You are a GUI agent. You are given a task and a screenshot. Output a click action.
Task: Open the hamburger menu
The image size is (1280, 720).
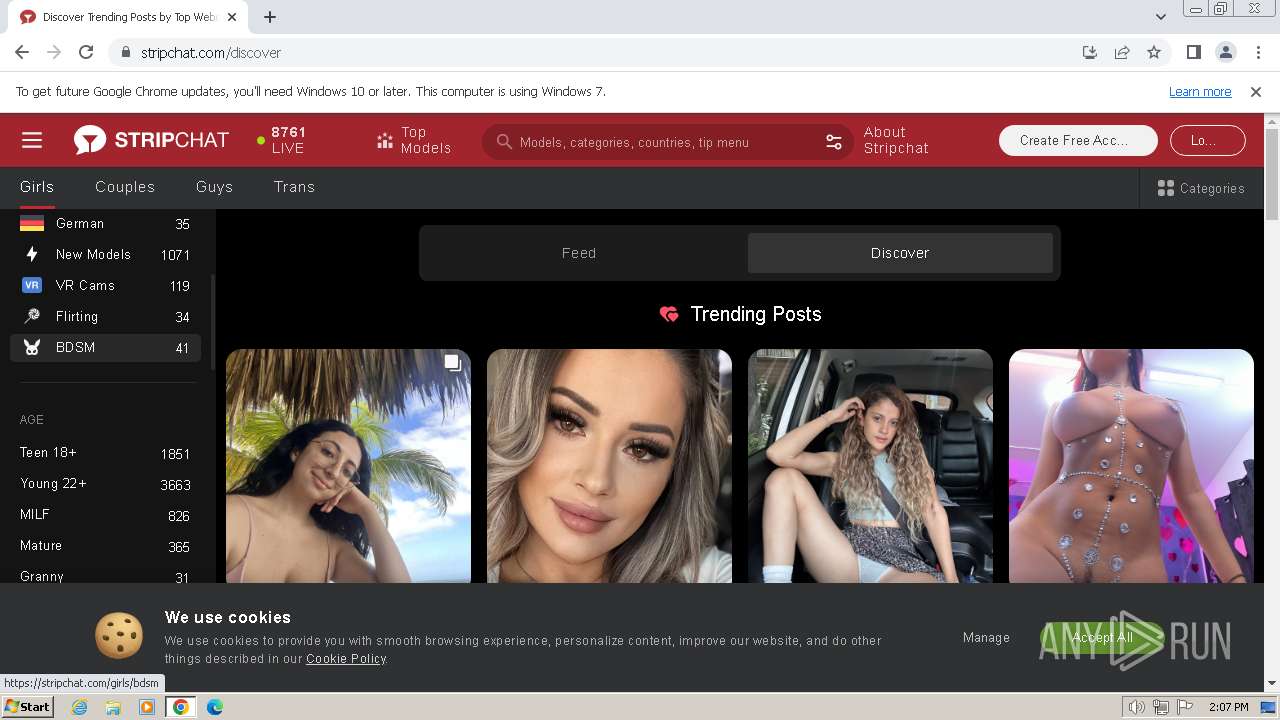(32, 140)
